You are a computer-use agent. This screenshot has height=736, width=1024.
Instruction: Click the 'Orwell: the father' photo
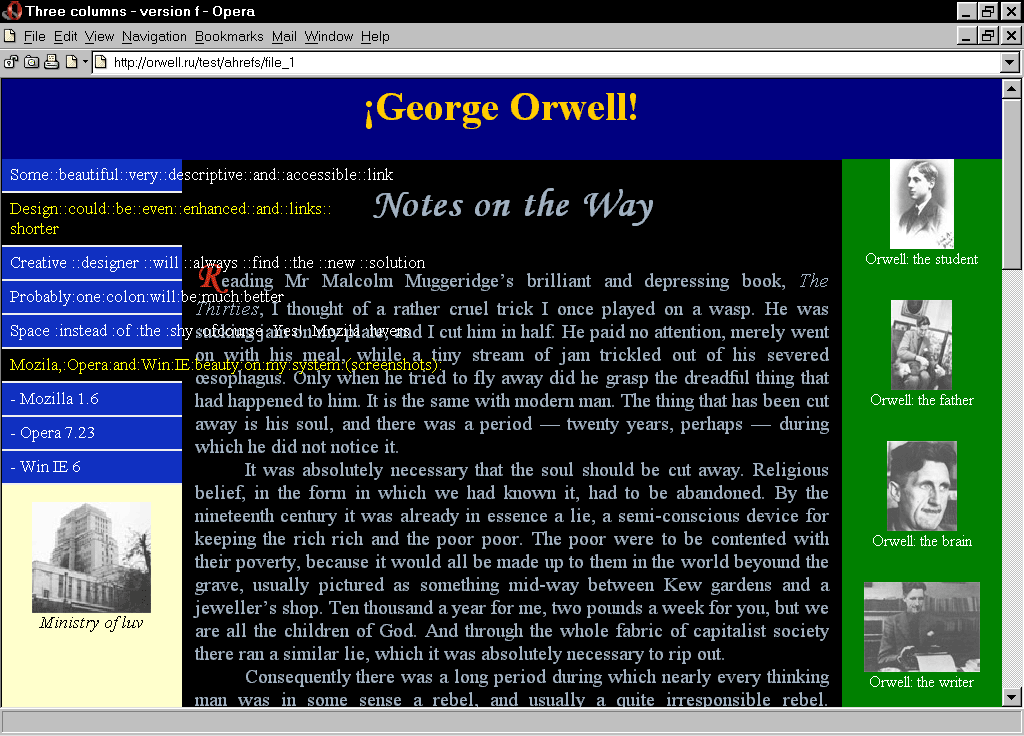point(921,345)
